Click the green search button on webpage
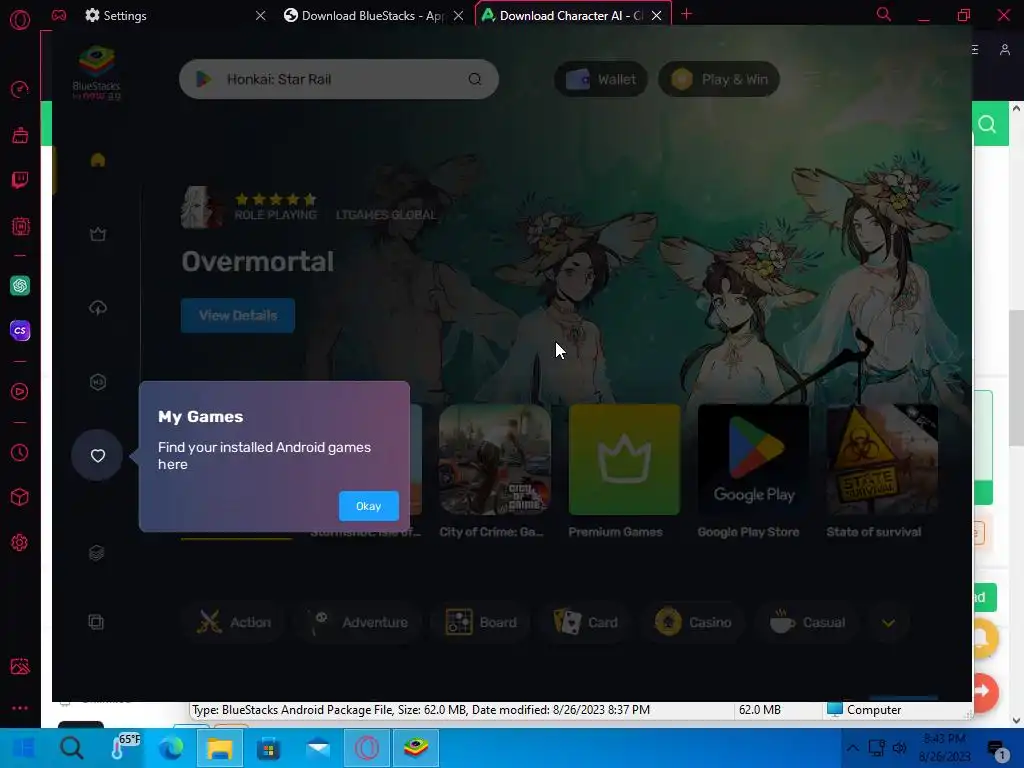Viewport: 1024px width, 768px height. [987, 124]
